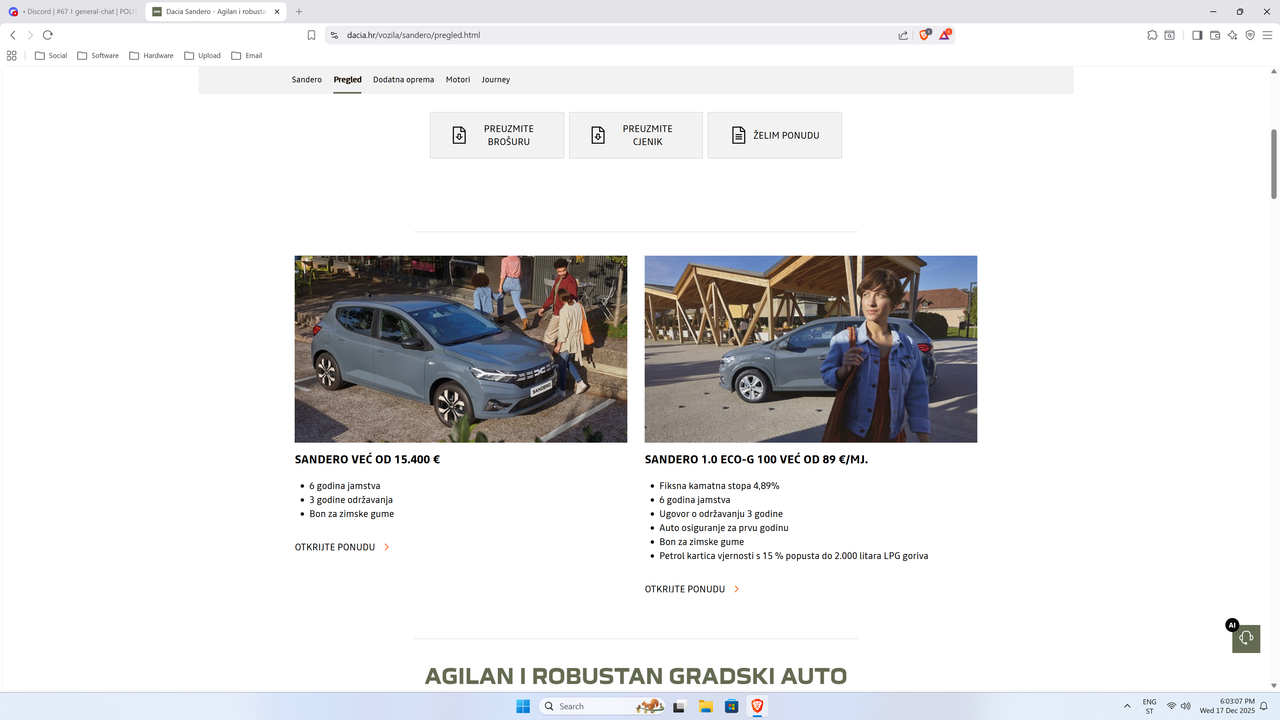This screenshot has width=1280, height=720.
Task: Open Task View from taskbar
Action: (679, 706)
